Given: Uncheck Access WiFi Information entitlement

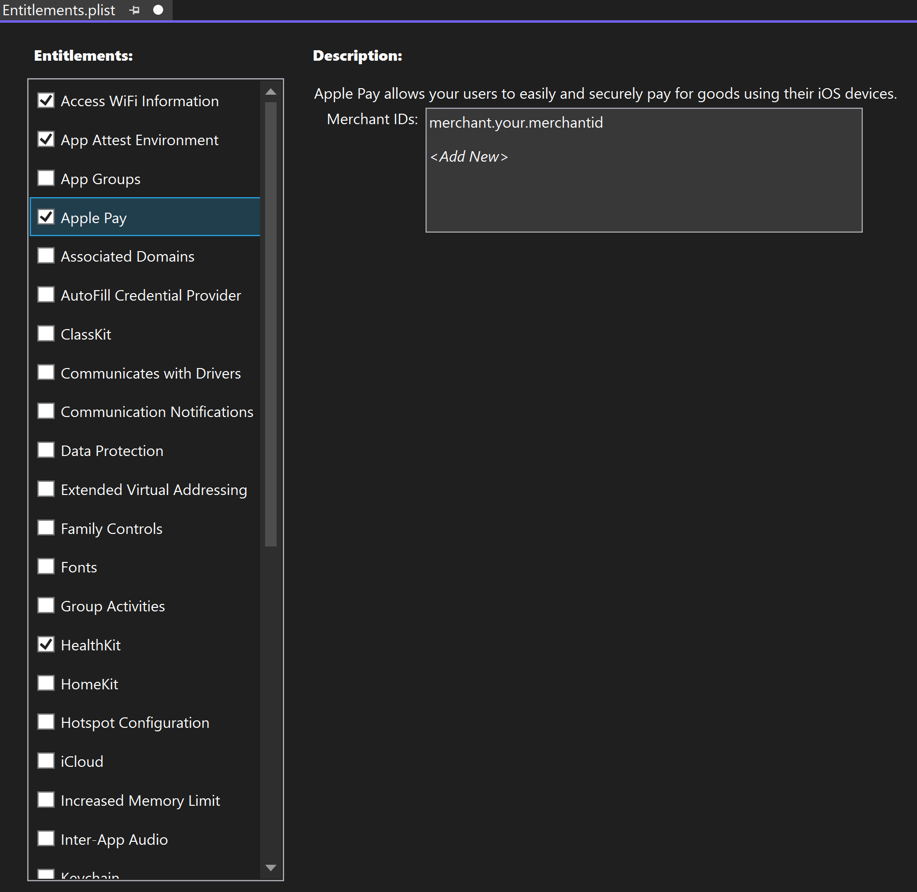Looking at the screenshot, I should (x=46, y=100).
